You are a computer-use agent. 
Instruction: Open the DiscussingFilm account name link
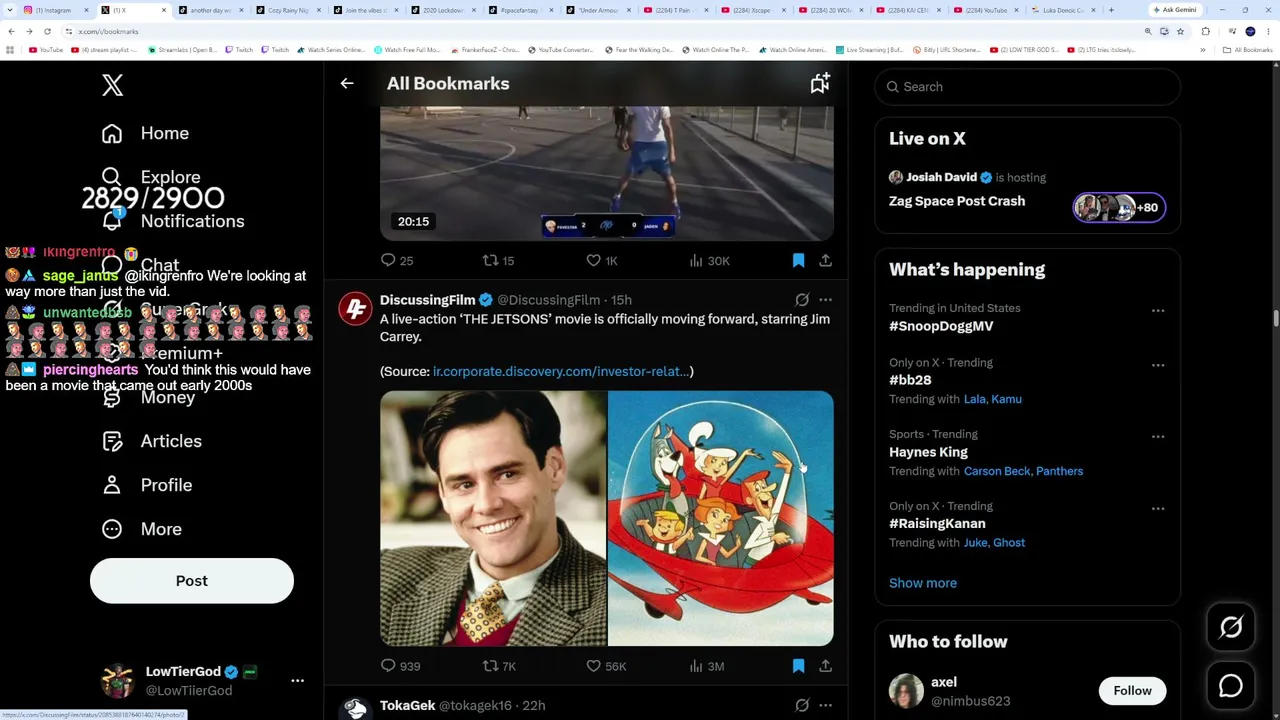tap(427, 300)
